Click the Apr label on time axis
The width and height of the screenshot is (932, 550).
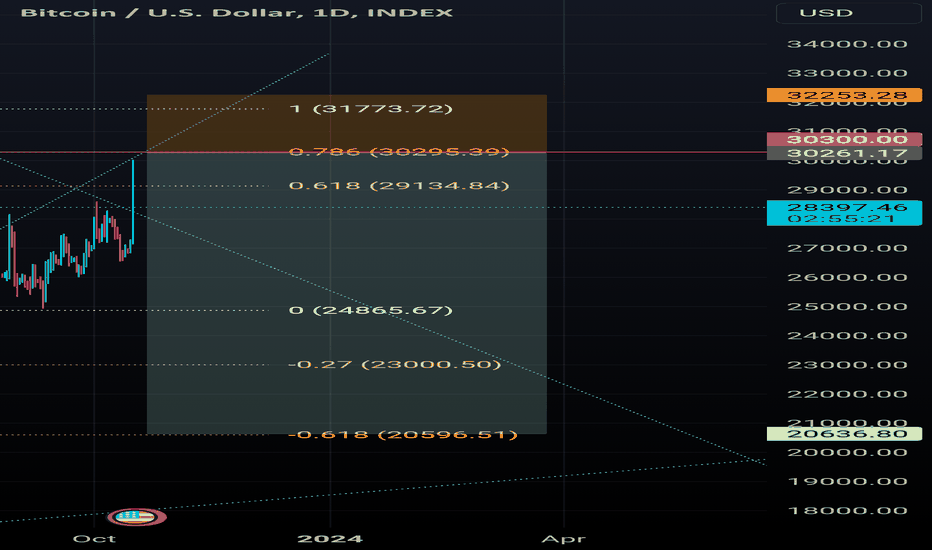point(563,539)
